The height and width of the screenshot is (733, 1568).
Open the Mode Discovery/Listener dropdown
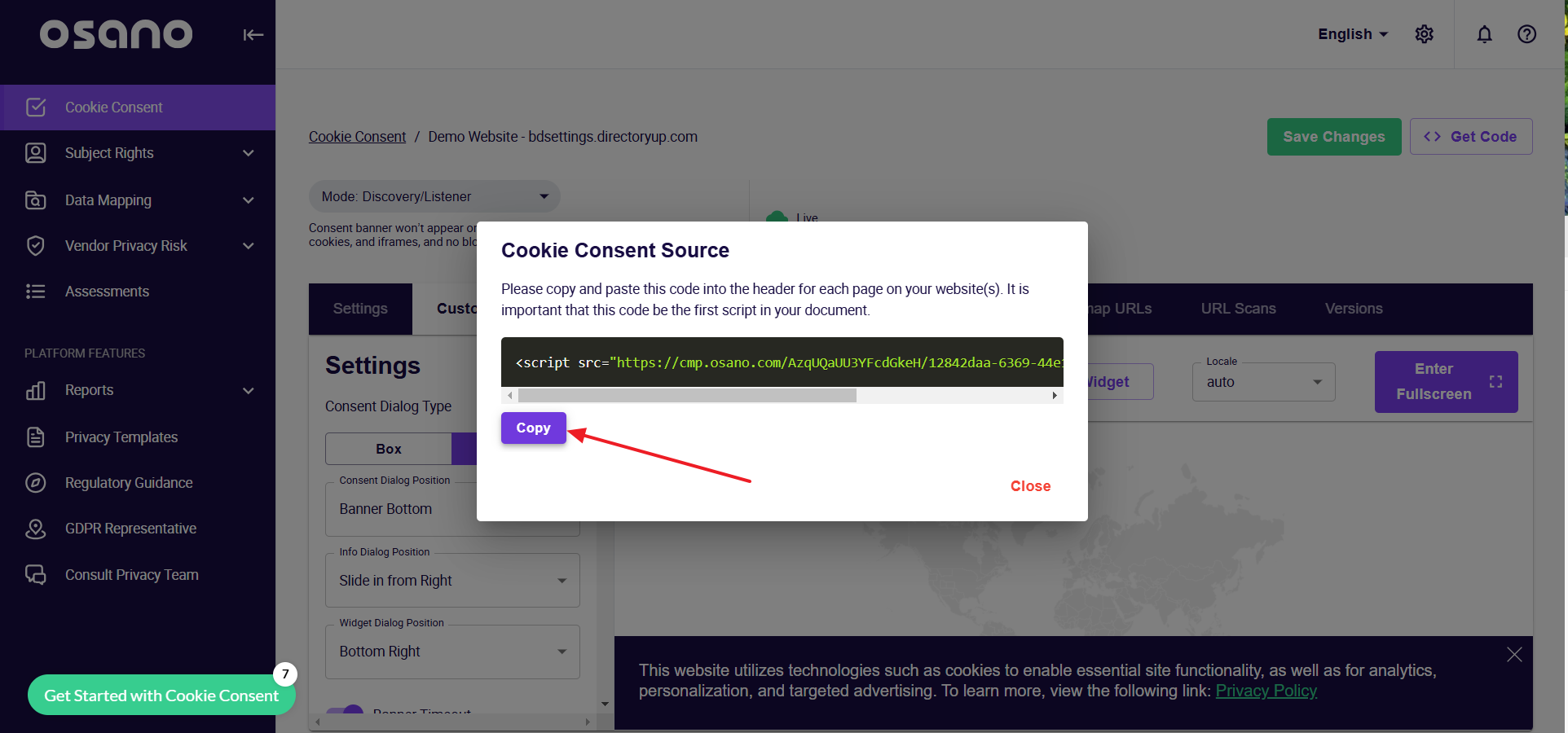pos(434,196)
